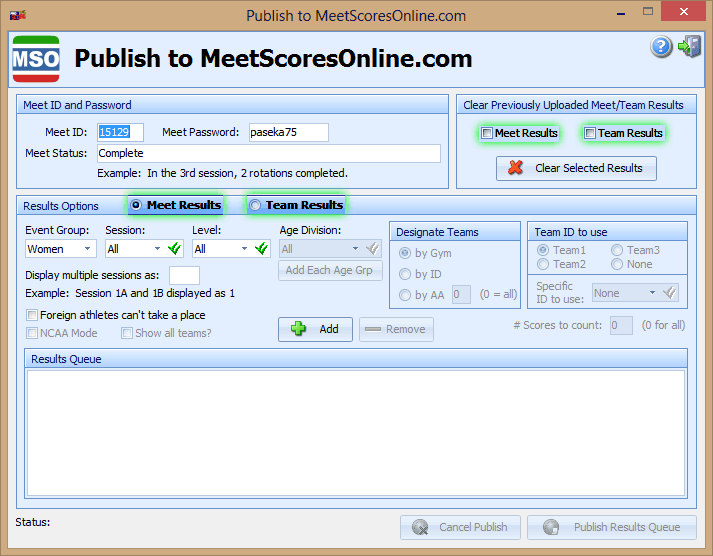Click the checkmark beside Age Division dropdown
Viewport: 713px width, 556px height.
pos(372,249)
